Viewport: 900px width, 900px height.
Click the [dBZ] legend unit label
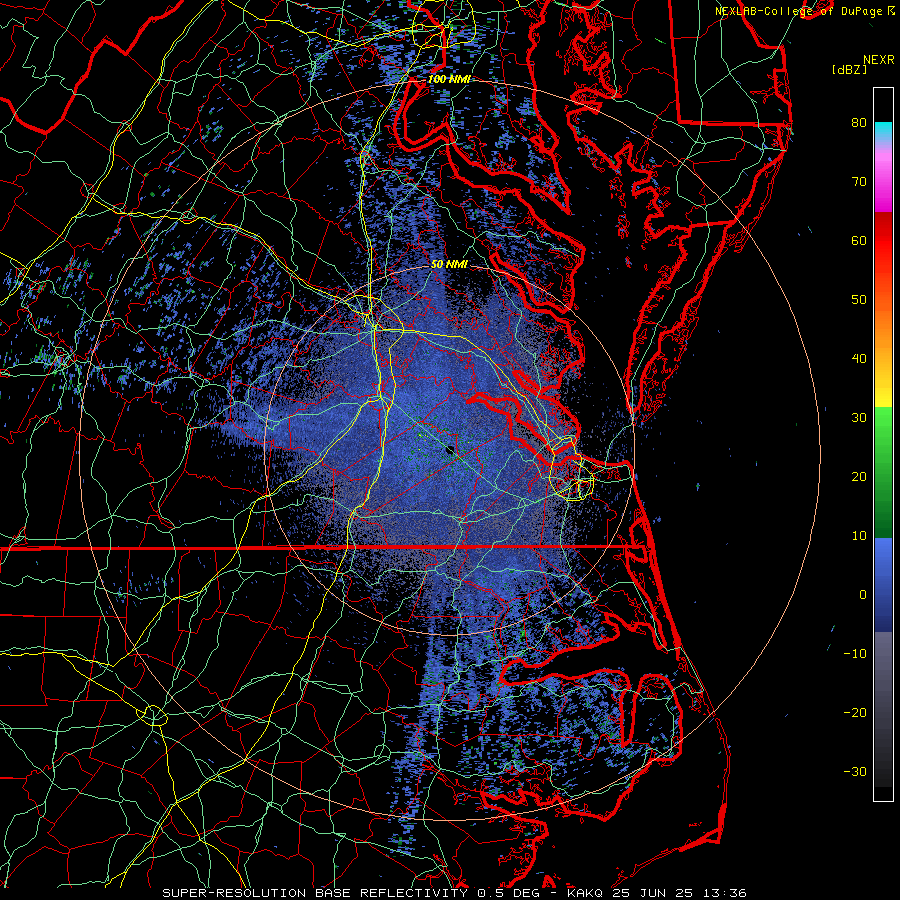click(849, 70)
